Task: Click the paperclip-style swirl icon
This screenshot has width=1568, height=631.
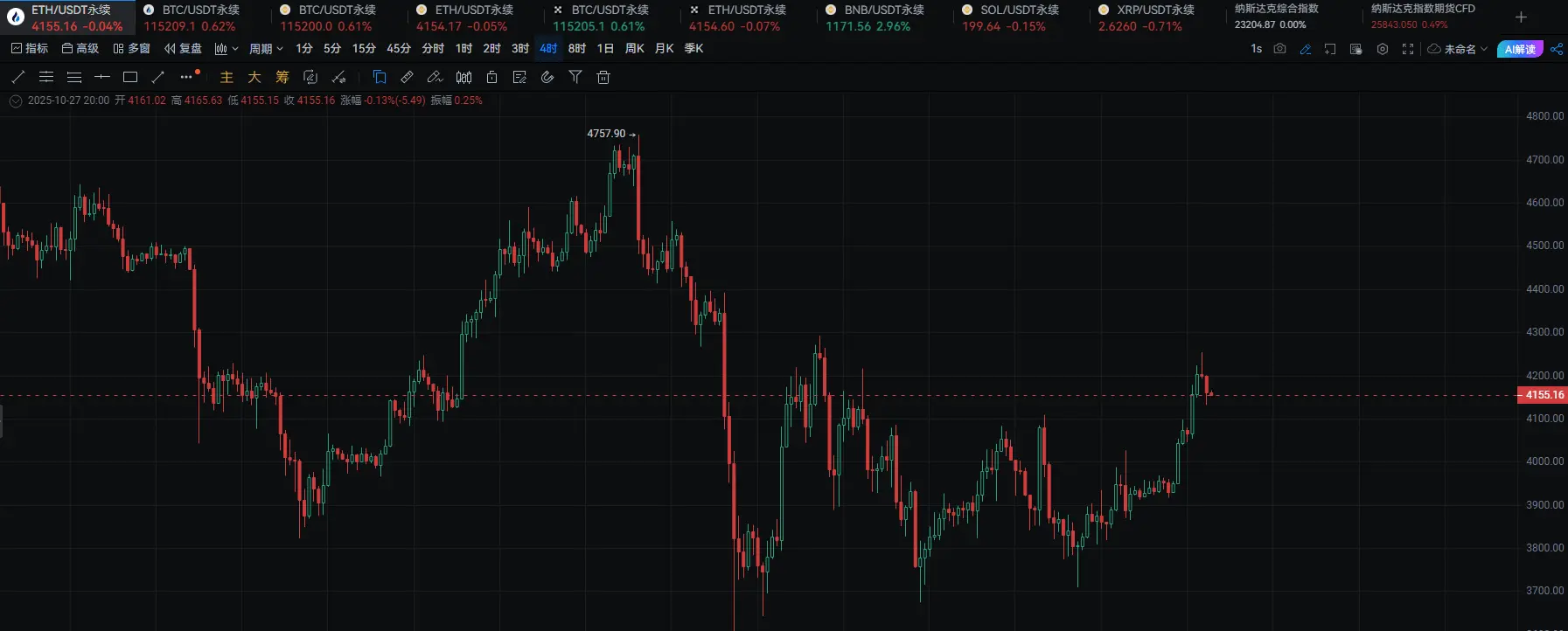Action: 547,77
